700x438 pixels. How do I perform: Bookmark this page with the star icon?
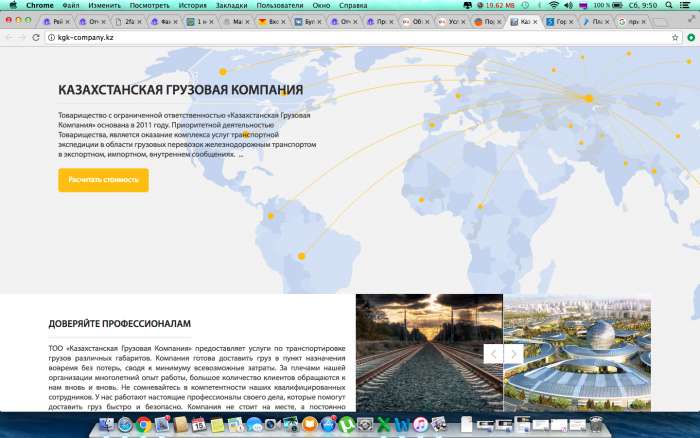click(x=675, y=38)
